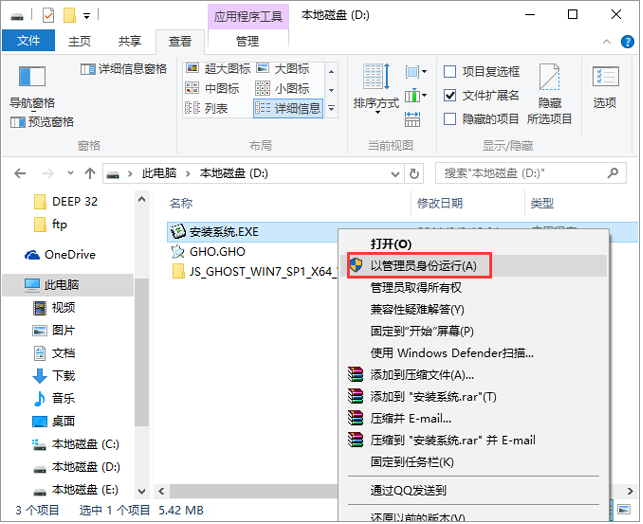Expand the layout gallery More arrow
The height and width of the screenshot is (524, 643).
tap(331, 109)
